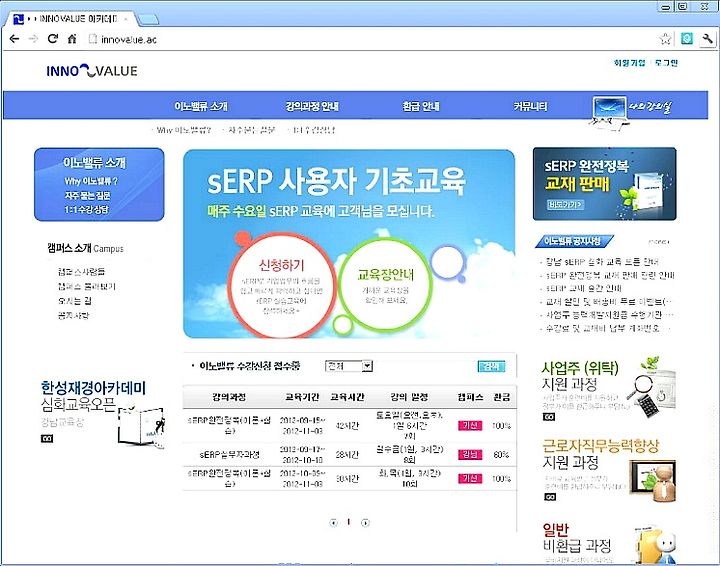Click the 'more' link beside 이노밸류 공지사항
Screen dimensions: 720x566
658,241
